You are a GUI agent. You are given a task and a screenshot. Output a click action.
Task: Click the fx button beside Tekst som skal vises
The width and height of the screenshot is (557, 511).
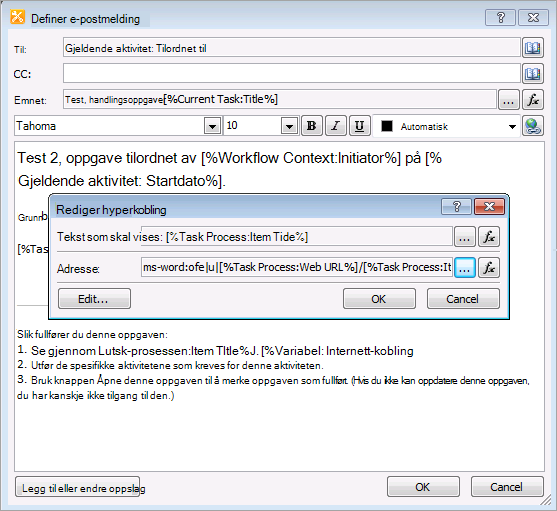click(489, 237)
